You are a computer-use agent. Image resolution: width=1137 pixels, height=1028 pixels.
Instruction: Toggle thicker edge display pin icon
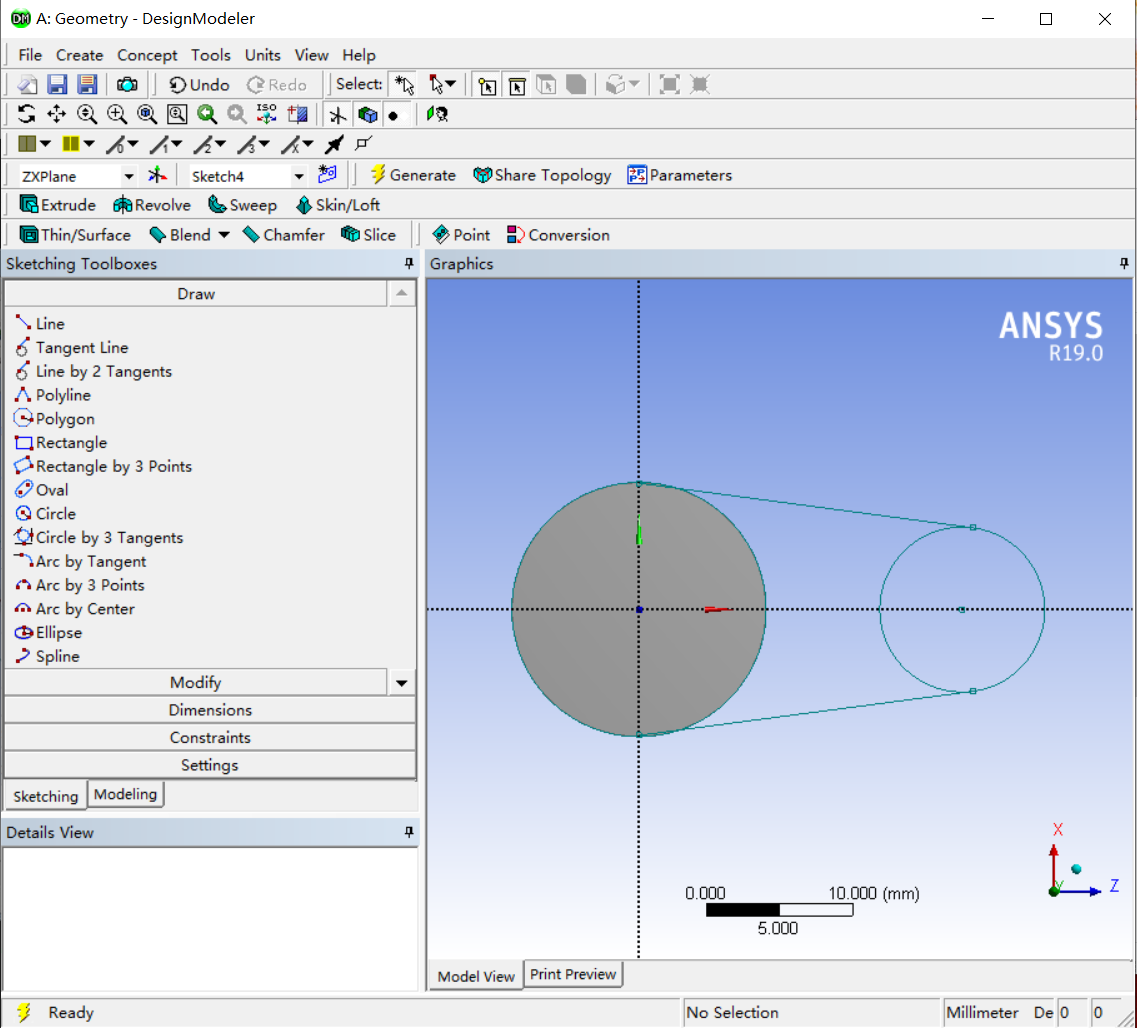pyautogui.click(x=334, y=144)
